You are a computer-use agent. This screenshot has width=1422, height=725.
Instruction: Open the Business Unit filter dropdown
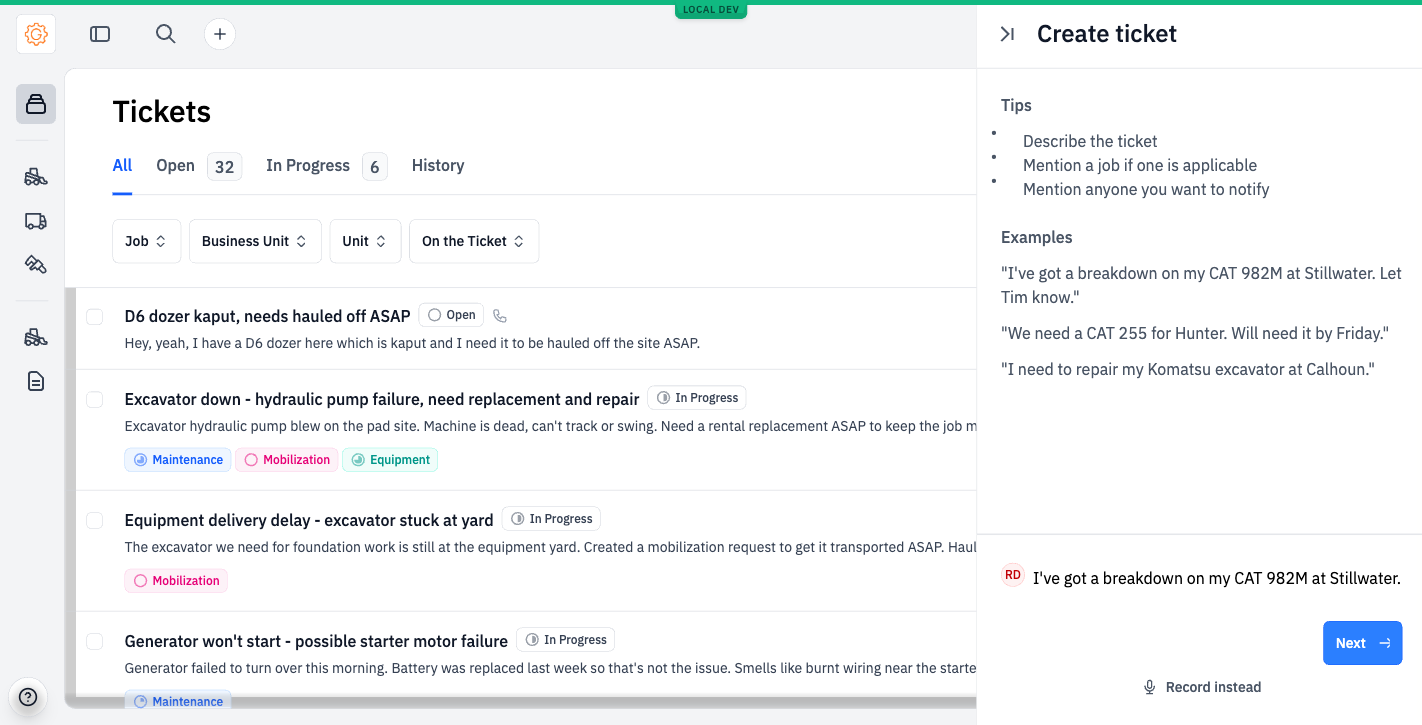click(255, 241)
